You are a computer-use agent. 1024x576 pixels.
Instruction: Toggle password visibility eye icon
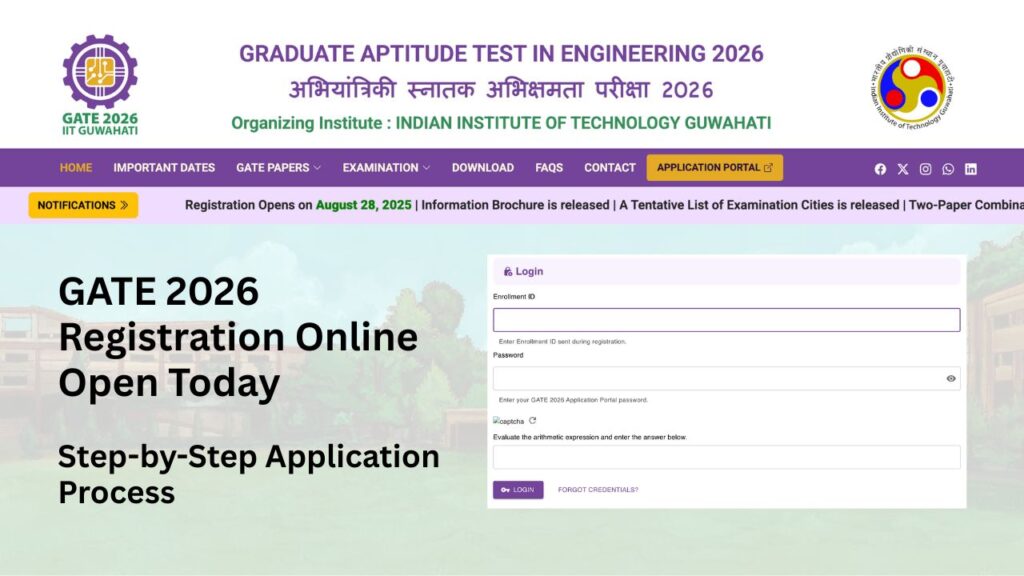tap(951, 379)
